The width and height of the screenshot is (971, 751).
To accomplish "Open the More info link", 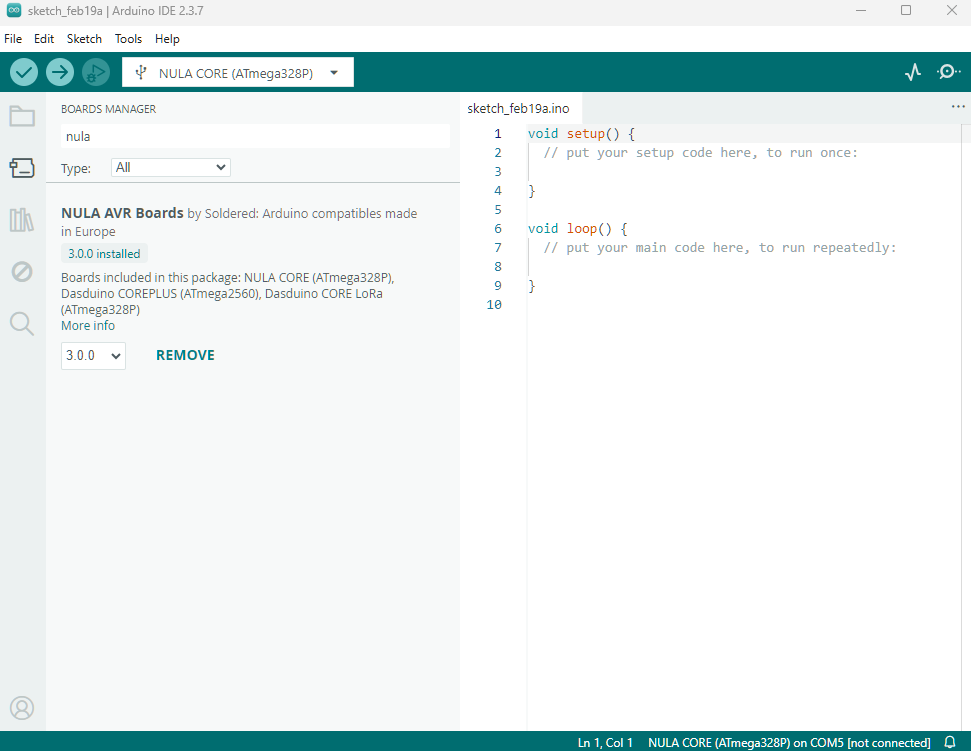I will click(88, 326).
